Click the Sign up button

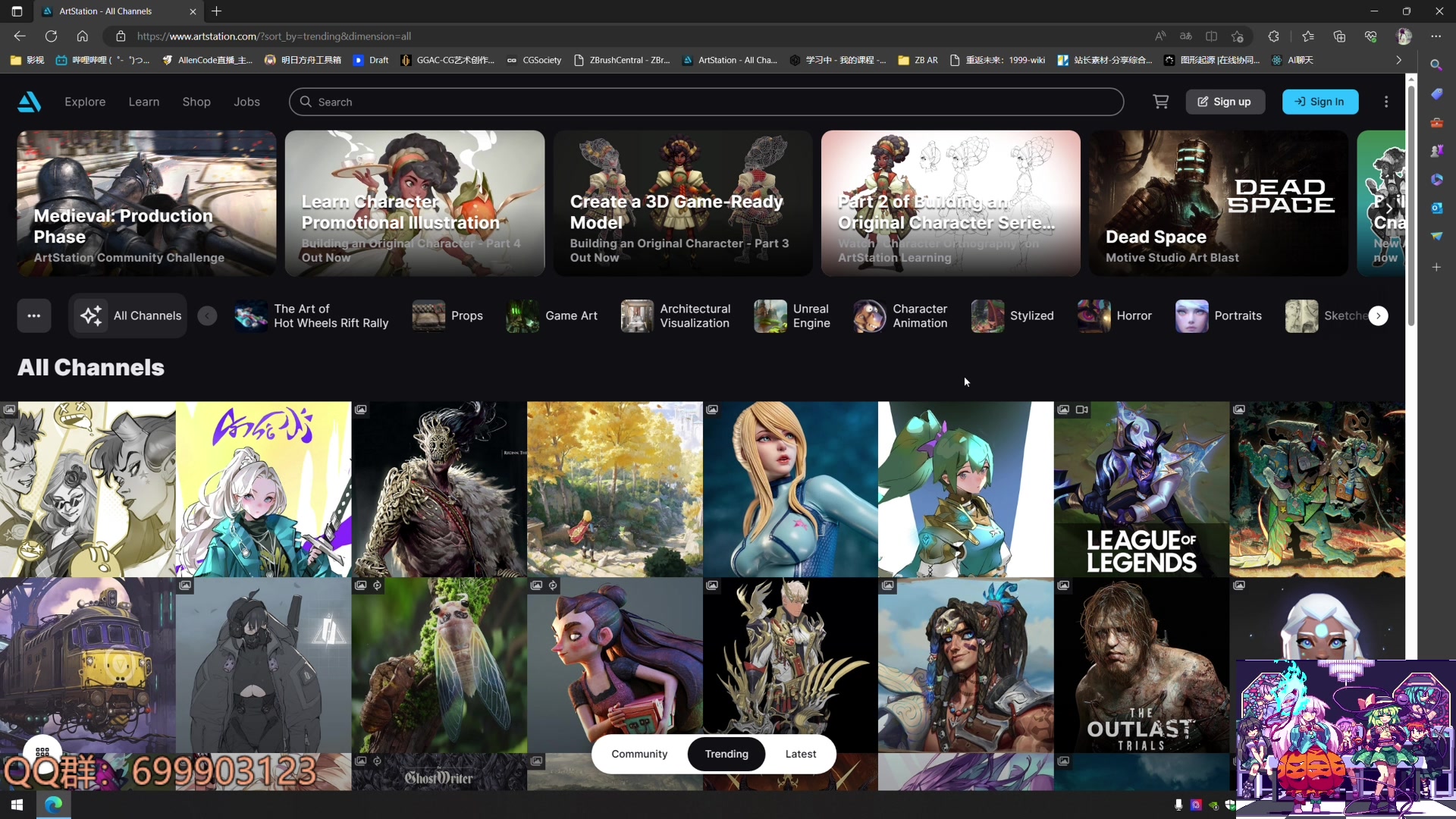(x=1225, y=102)
